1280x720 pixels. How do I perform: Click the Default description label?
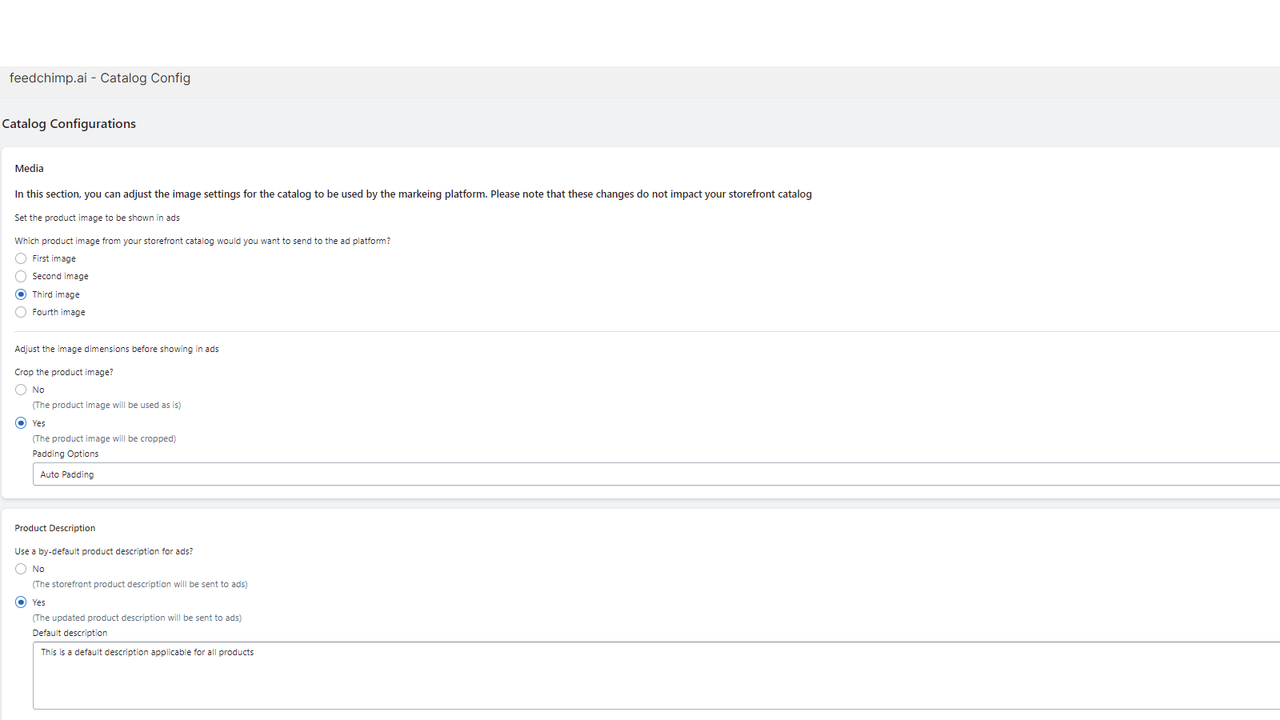69,633
